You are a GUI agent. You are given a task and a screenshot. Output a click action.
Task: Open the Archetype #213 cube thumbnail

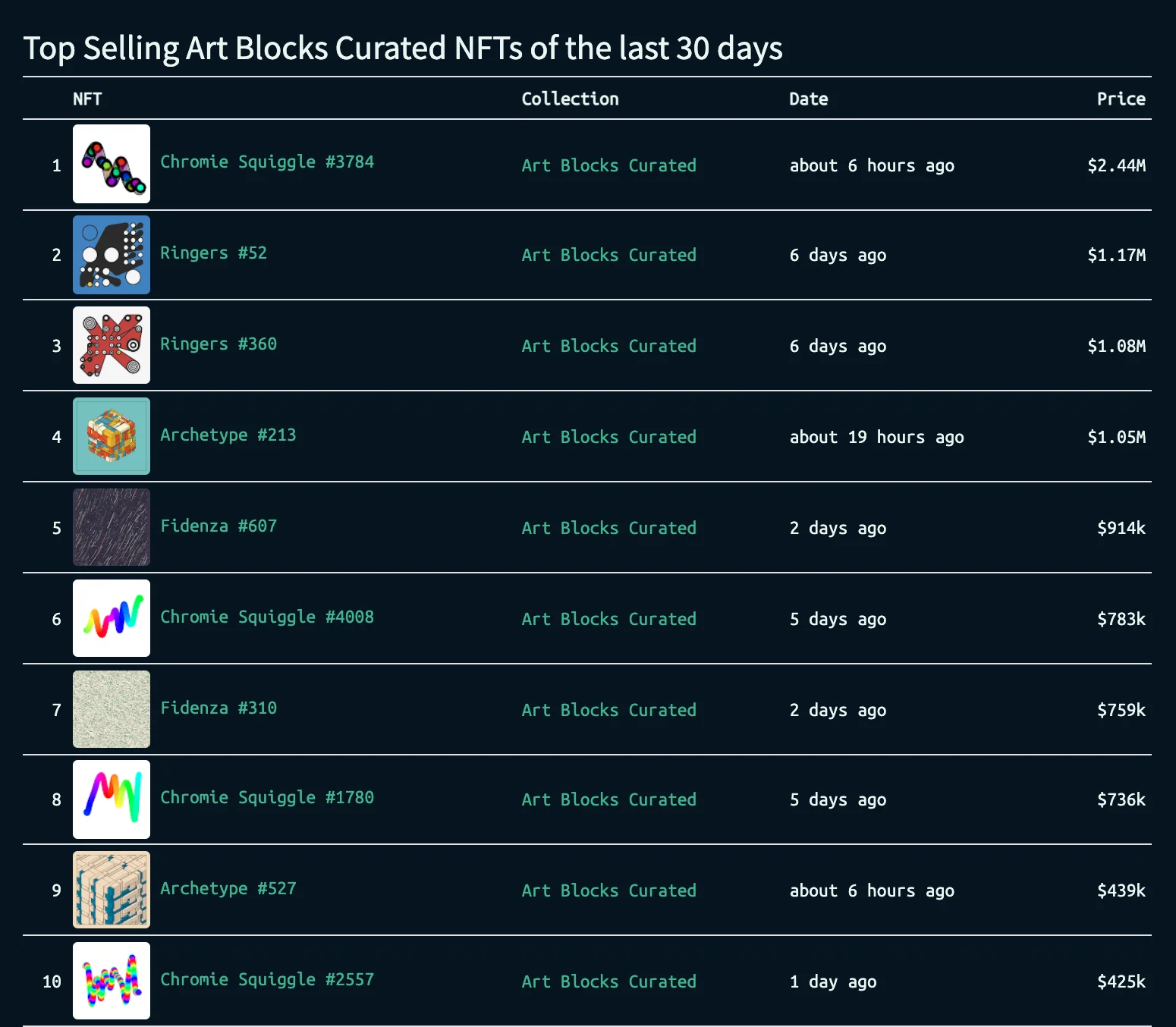112,436
